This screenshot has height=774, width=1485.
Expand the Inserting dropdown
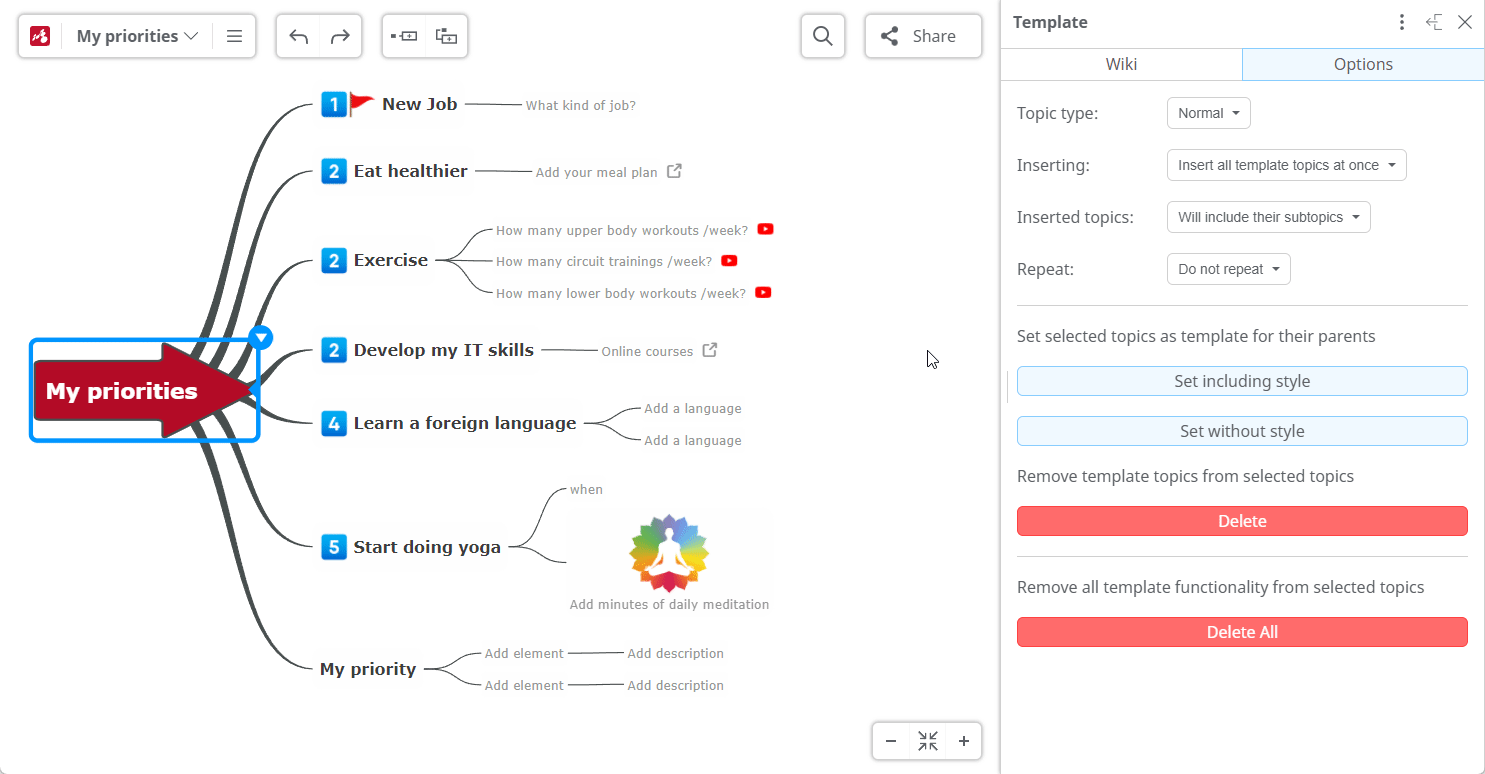[1286, 165]
